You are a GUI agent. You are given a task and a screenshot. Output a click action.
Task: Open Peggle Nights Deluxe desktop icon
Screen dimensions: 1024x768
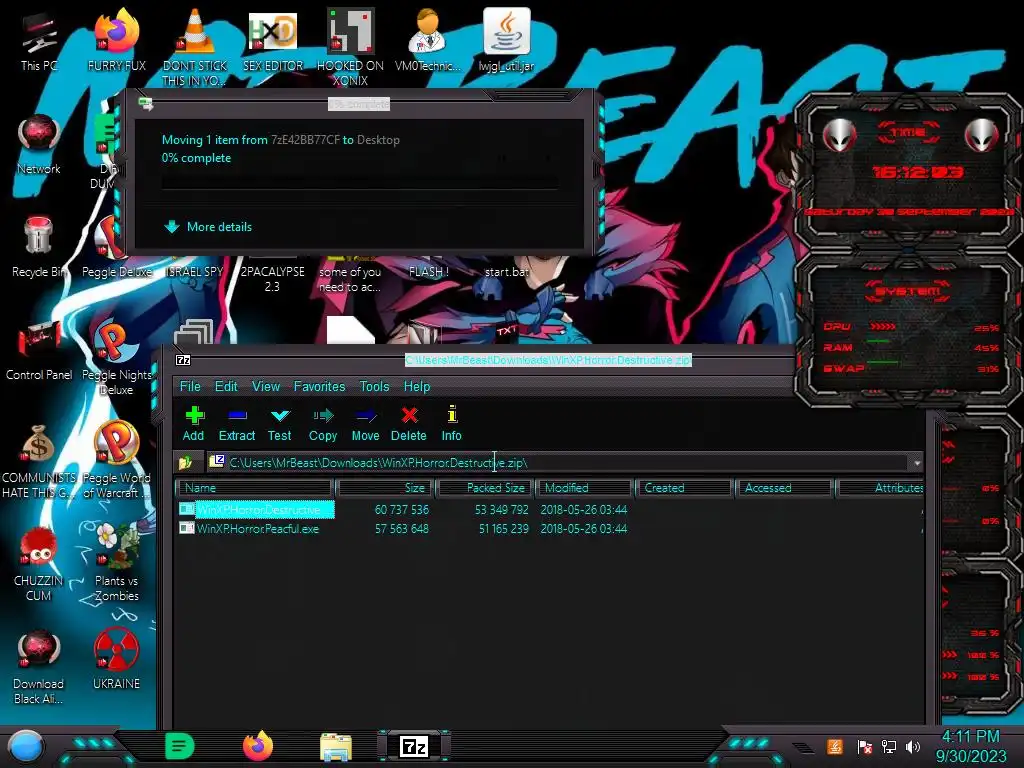click(x=117, y=357)
